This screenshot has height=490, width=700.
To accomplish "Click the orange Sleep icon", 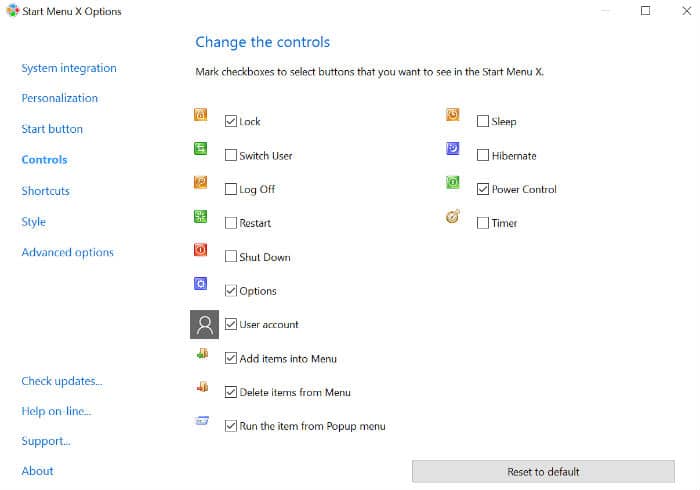I will 453,115.
